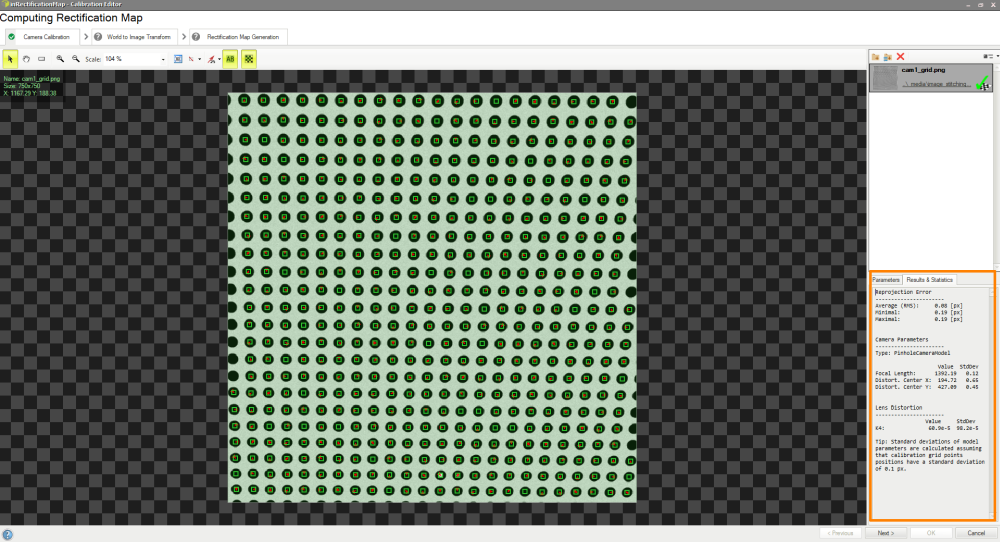
Task: Click the Name: cam1_grid.png overlay text
Action: [32, 79]
